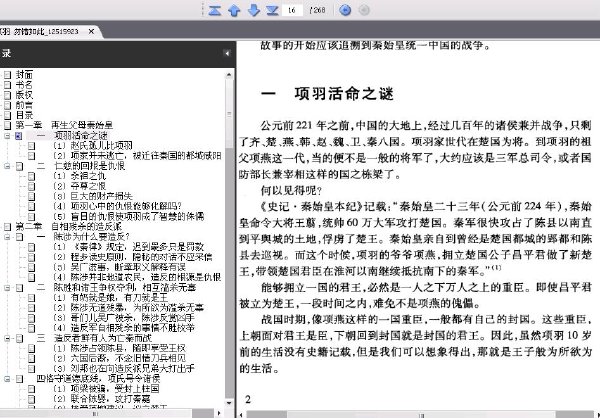The width and height of the screenshot is (600, 418).
Task: Click the page icon beside 项梁被骗，受封上柱国
Action: click(x=31, y=389)
